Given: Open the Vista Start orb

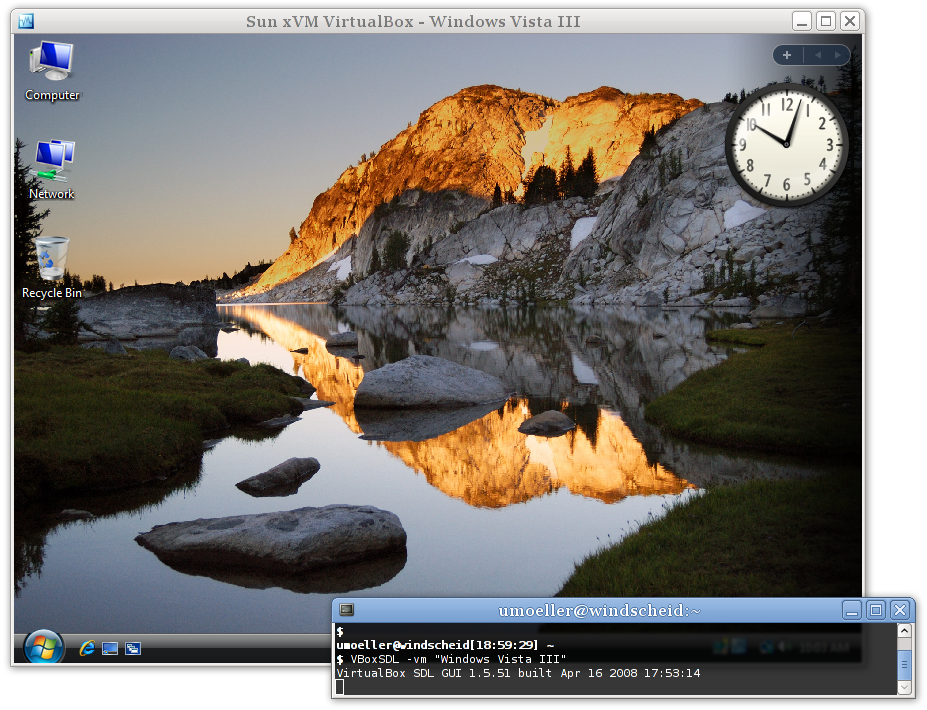Looking at the screenshot, I should point(43,648).
